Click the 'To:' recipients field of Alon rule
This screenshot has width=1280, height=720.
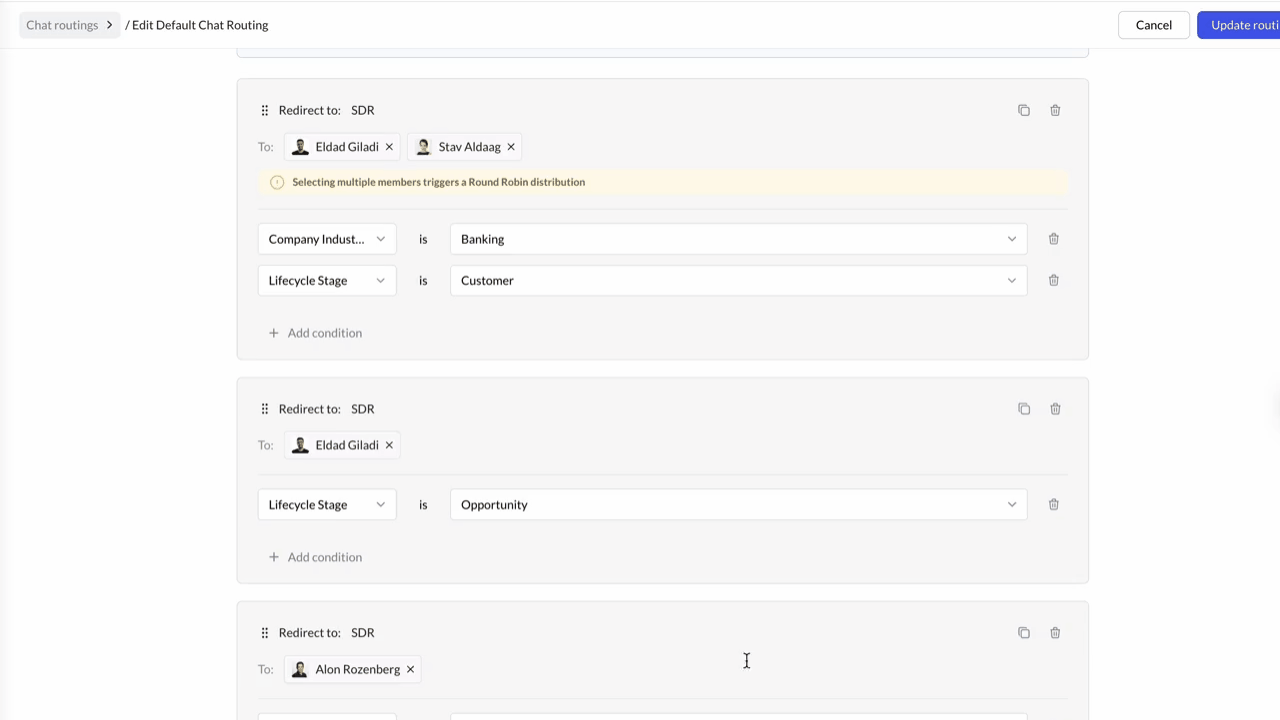pyautogui.click(x=662, y=669)
